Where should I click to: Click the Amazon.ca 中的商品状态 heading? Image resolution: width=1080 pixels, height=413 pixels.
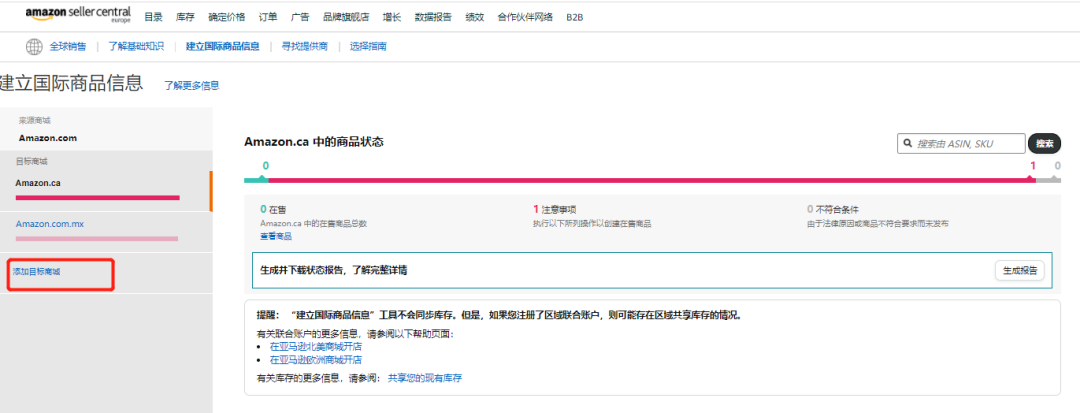tap(313, 142)
